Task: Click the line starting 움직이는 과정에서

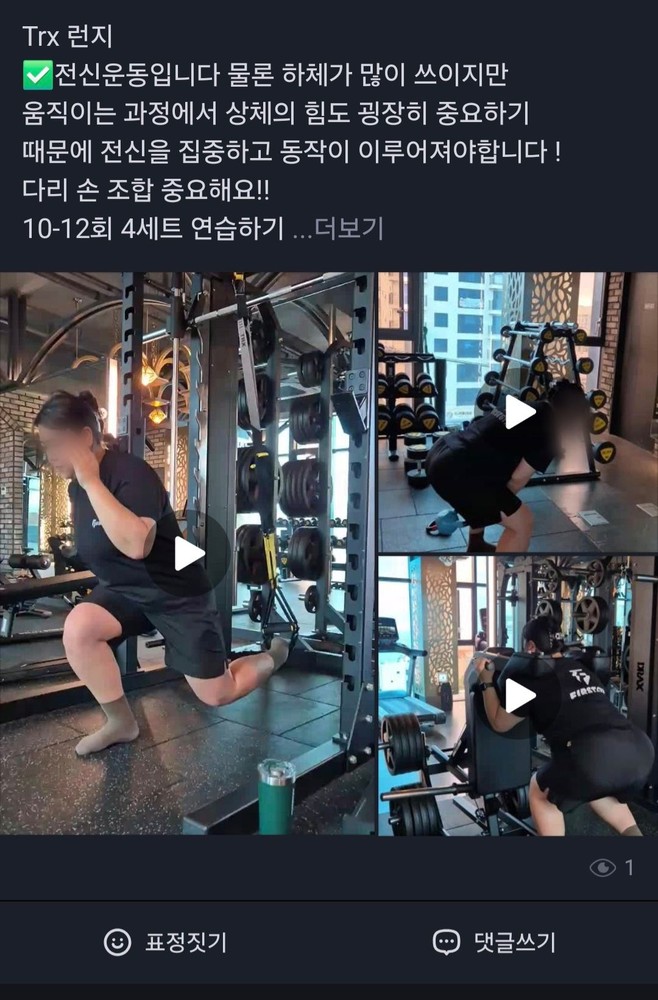Action: click(x=276, y=114)
